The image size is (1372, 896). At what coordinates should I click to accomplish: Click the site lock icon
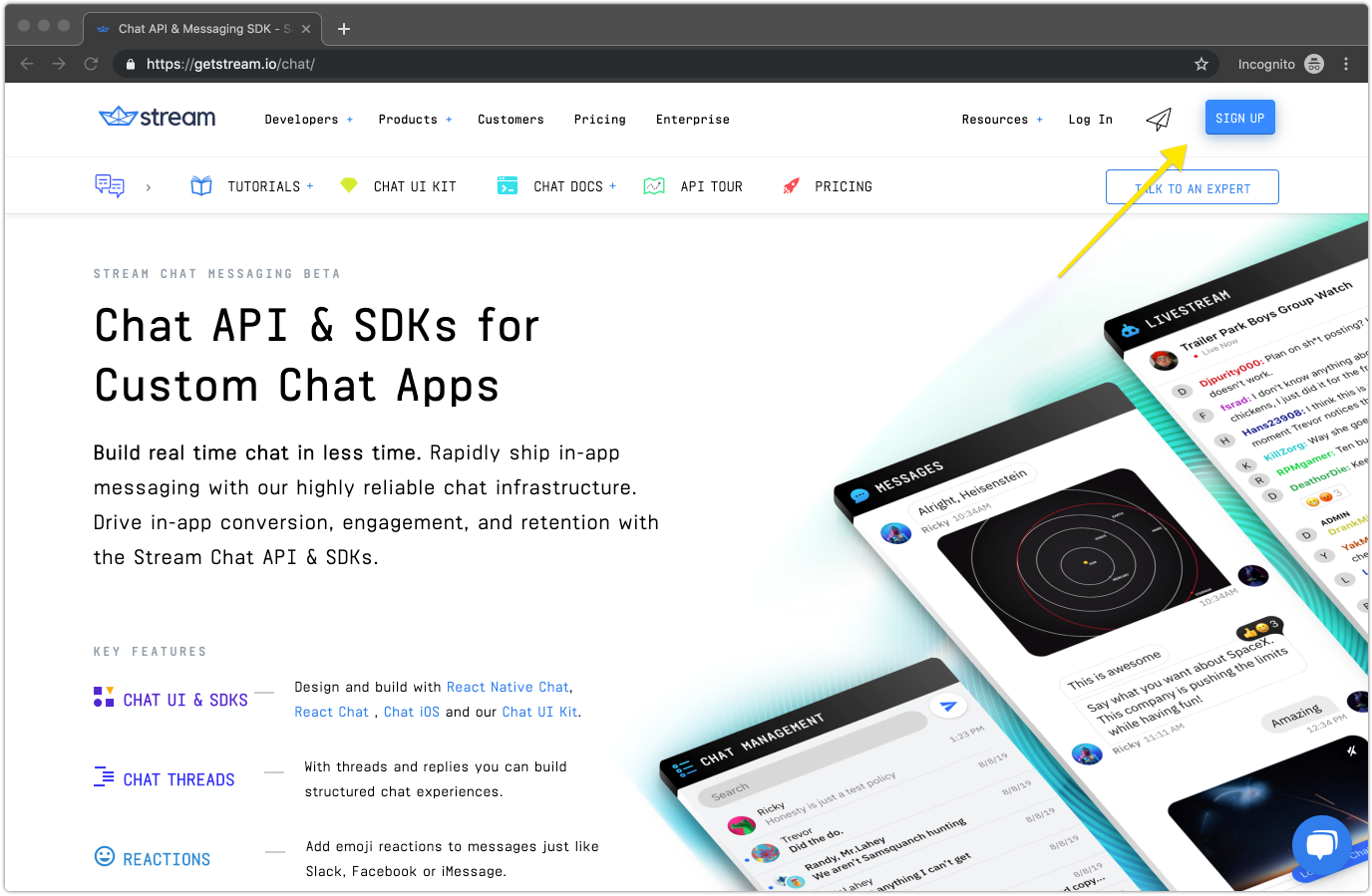131,64
